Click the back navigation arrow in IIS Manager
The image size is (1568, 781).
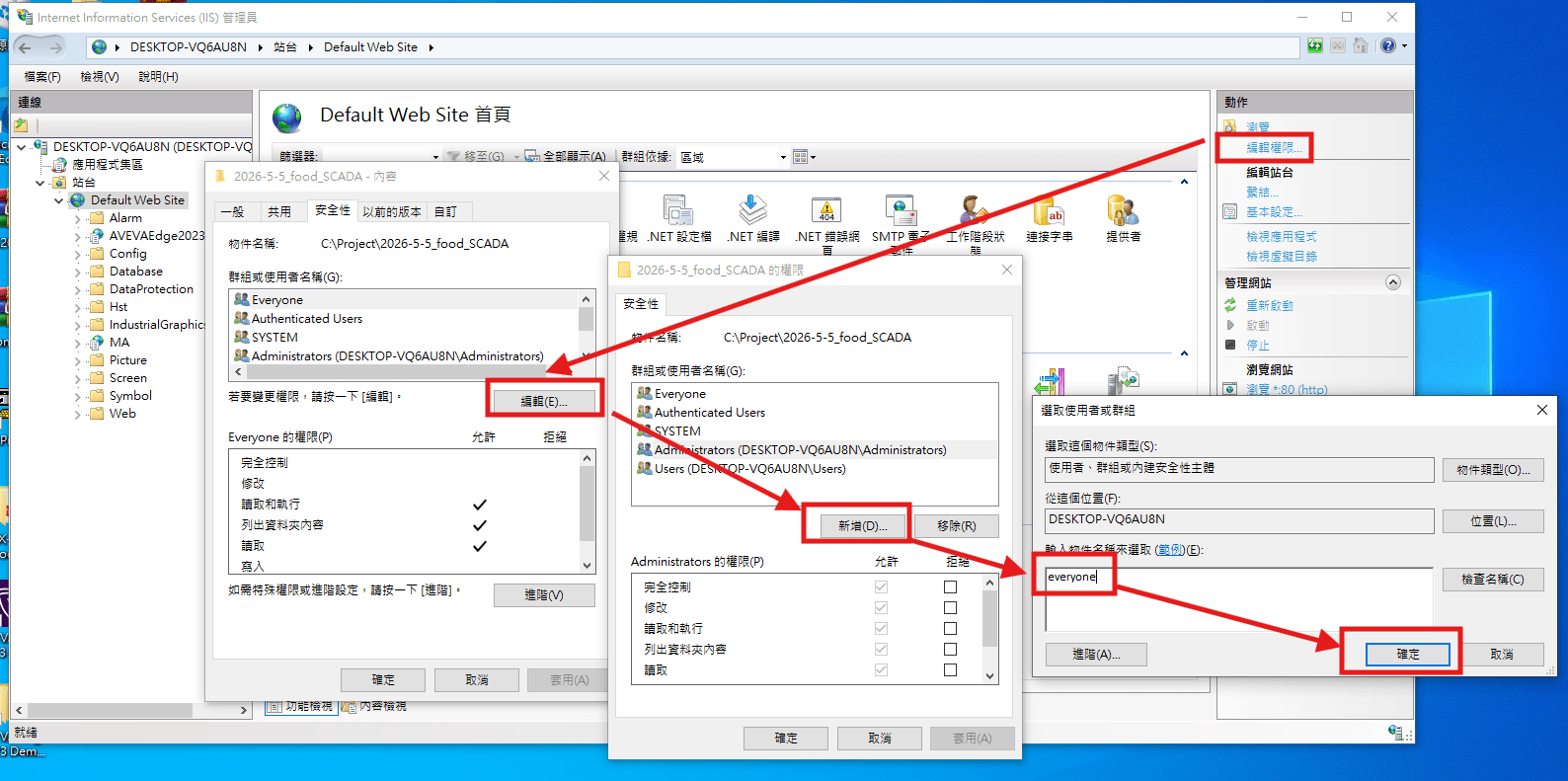(x=25, y=47)
